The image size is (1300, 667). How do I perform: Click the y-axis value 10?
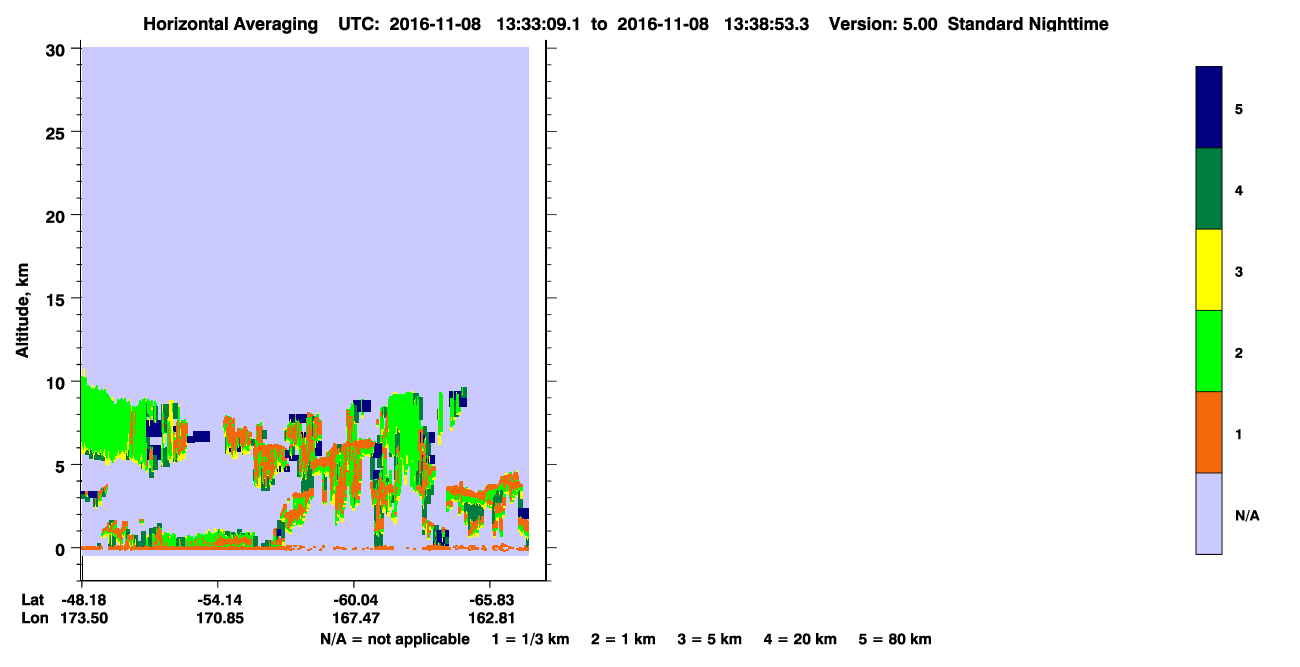57,382
